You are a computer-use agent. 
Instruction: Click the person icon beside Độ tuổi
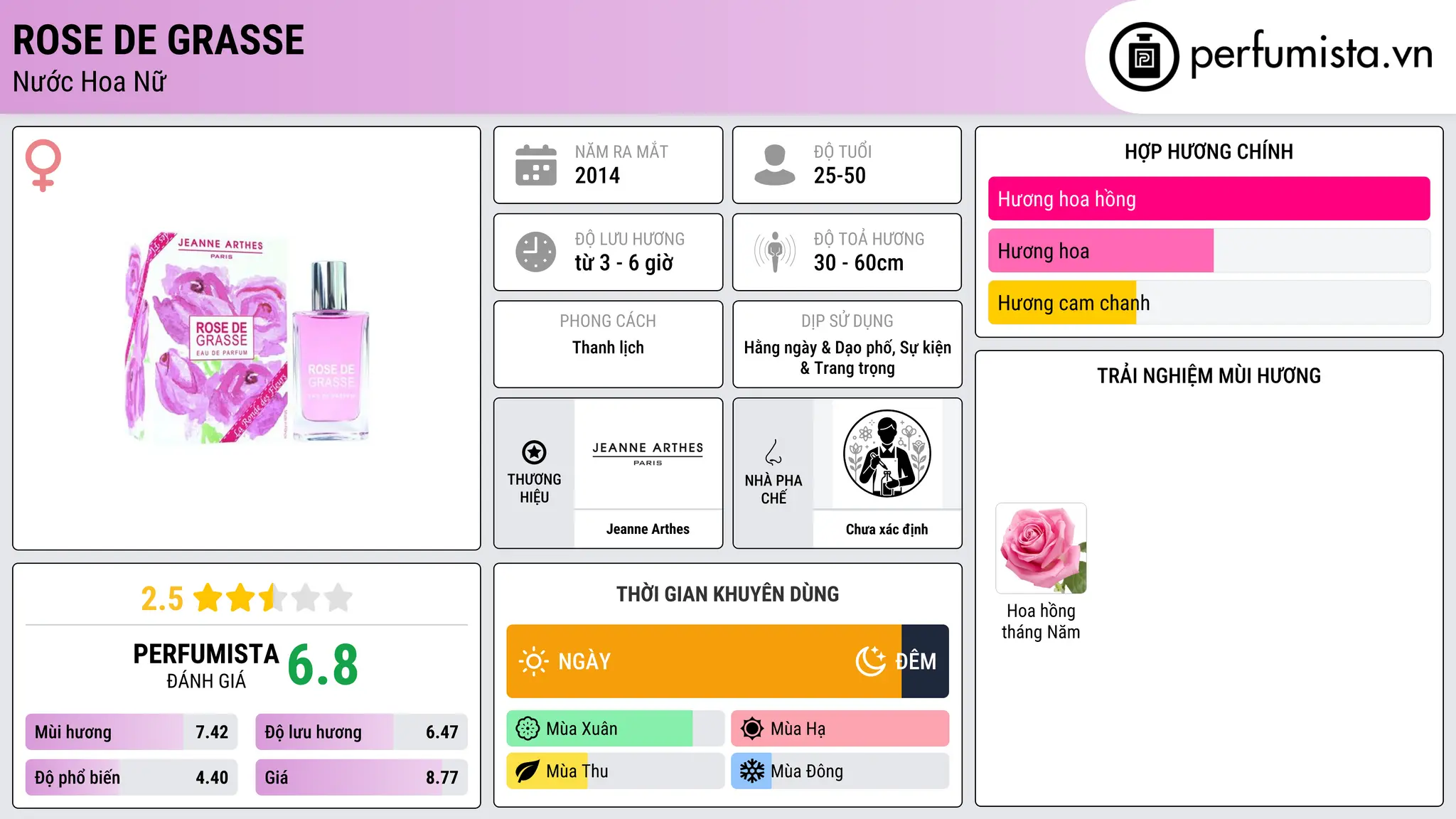[775, 165]
